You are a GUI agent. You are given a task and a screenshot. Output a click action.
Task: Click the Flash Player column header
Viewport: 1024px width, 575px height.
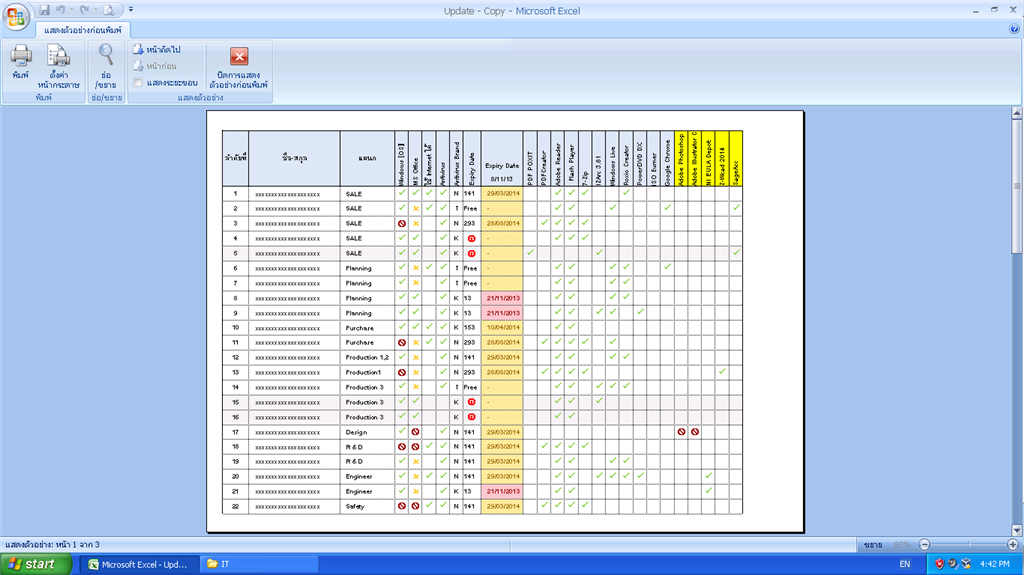pos(571,159)
